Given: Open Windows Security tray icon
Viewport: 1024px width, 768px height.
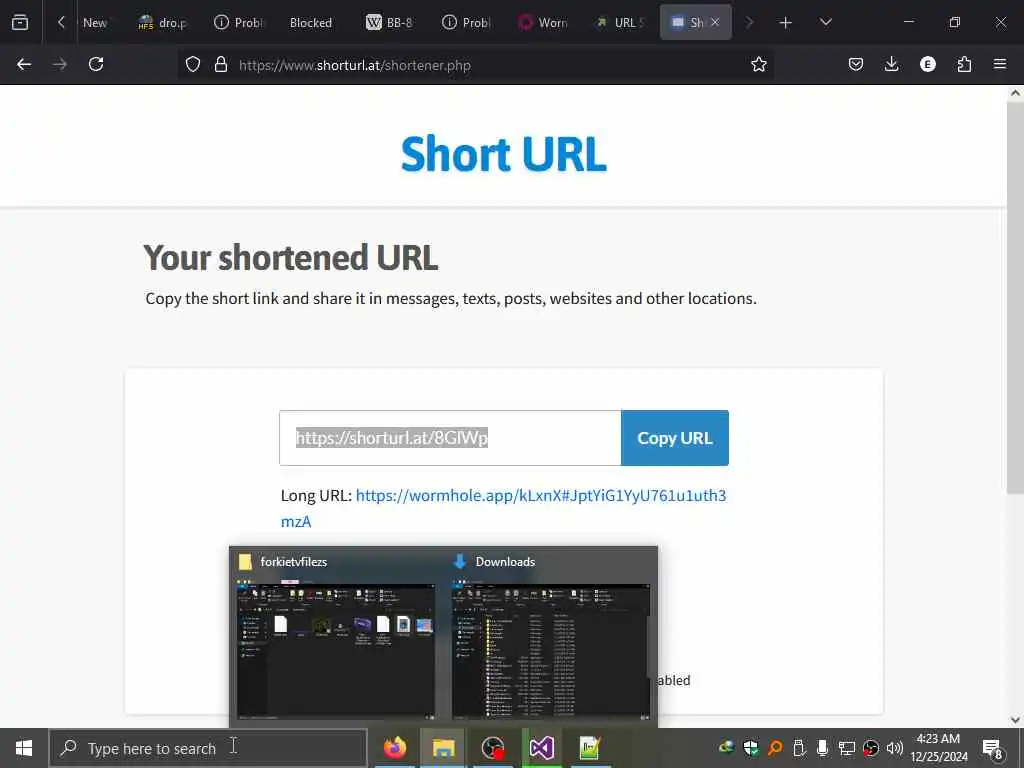Looking at the screenshot, I should point(750,748).
